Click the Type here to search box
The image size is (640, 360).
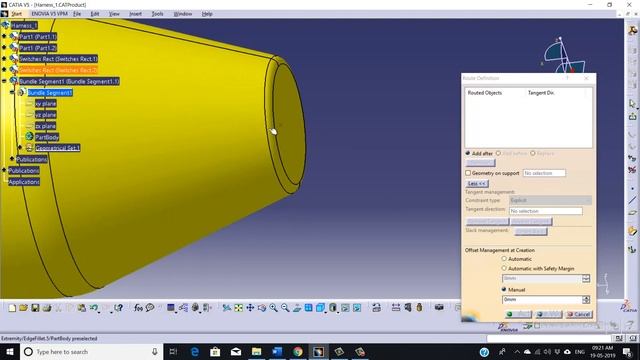point(91,352)
